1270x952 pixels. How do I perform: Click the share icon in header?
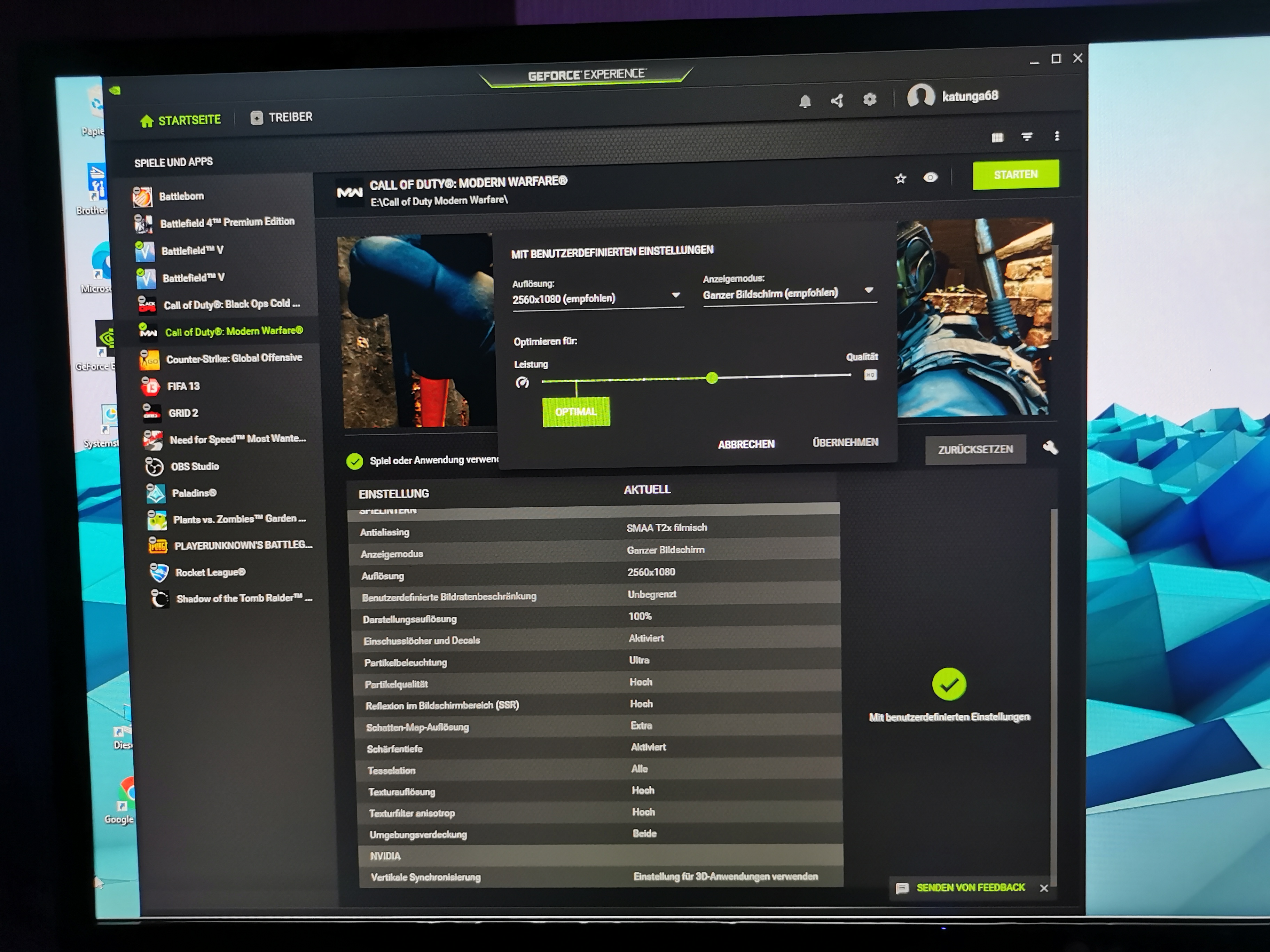click(837, 101)
